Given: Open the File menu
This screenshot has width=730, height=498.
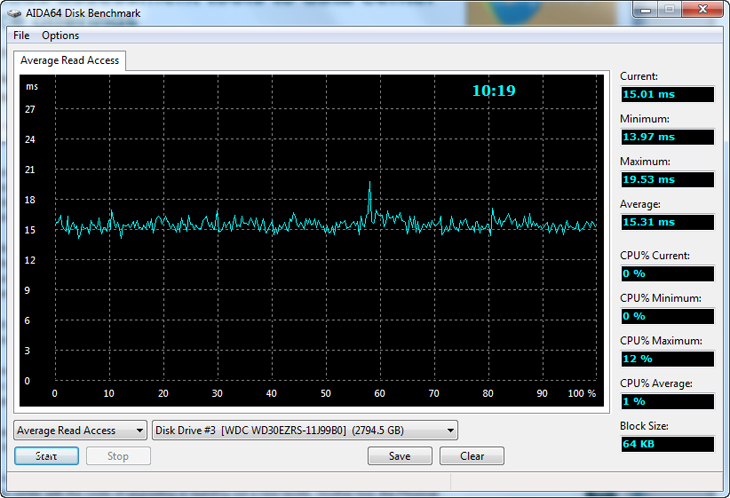Looking at the screenshot, I should [21, 35].
